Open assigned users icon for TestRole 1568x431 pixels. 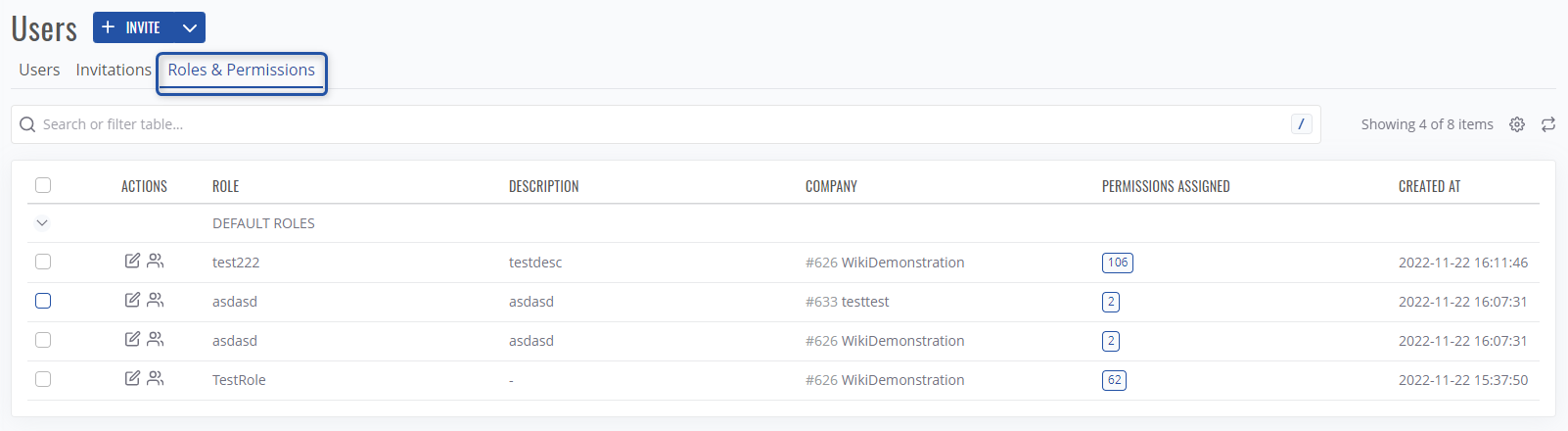pos(156,379)
